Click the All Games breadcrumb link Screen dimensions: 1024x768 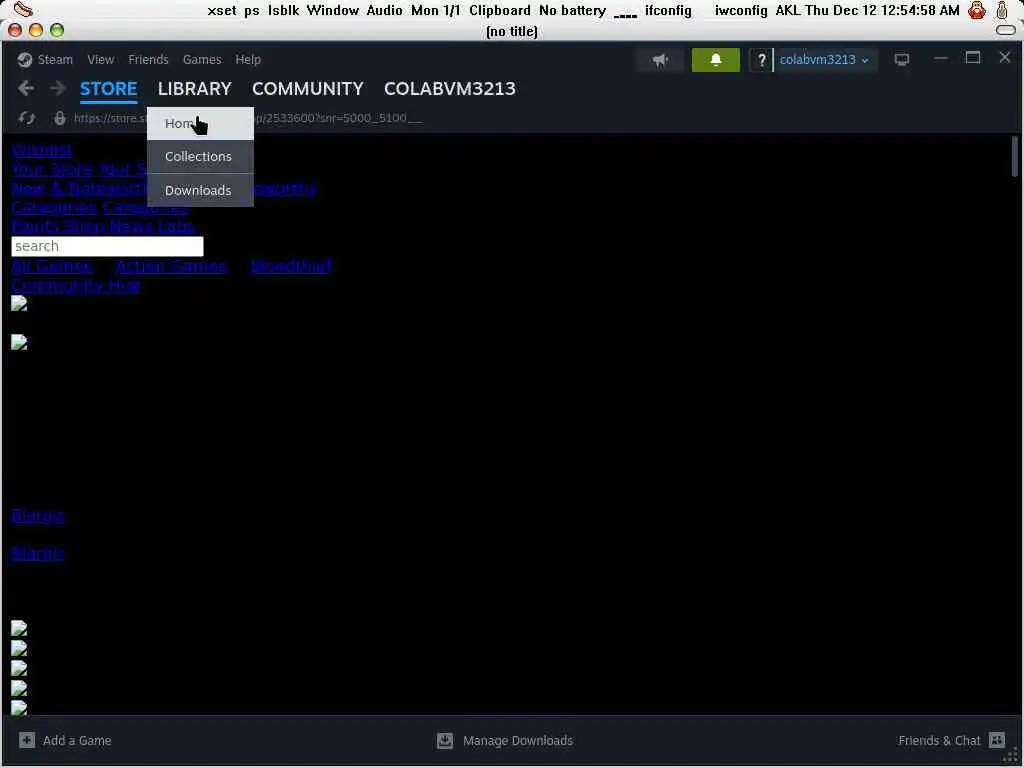52,266
